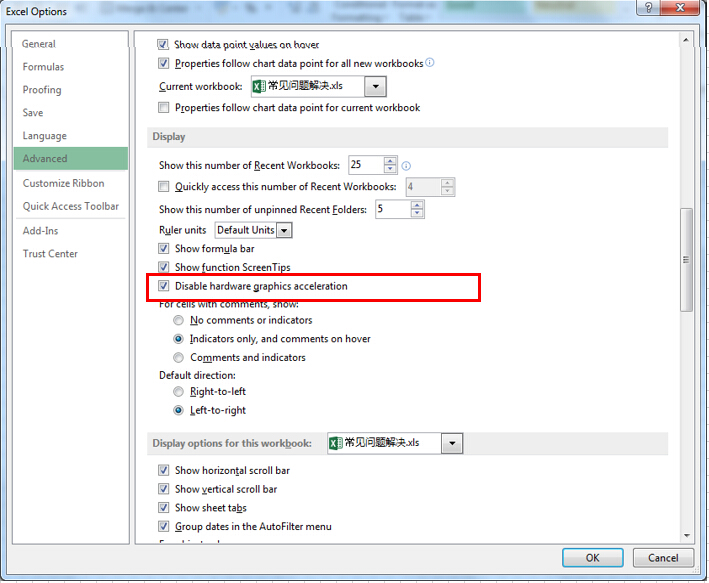
Task: Enable Quickly access this number of Recent Workbooks
Action: [163, 186]
